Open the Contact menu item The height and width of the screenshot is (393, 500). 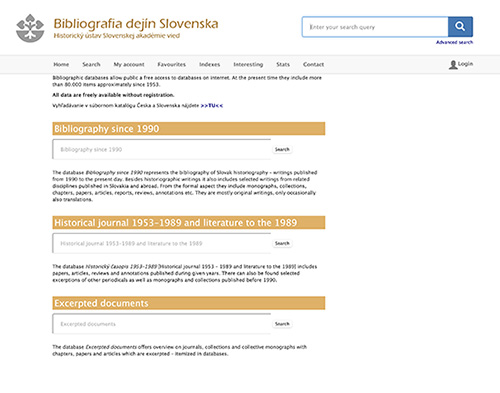point(313,64)
